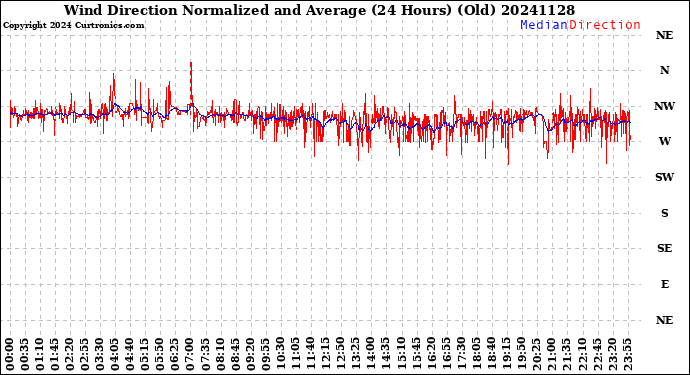Click the 21:00 time label
The height and width of the screenshot is (375, 690).
551,355
